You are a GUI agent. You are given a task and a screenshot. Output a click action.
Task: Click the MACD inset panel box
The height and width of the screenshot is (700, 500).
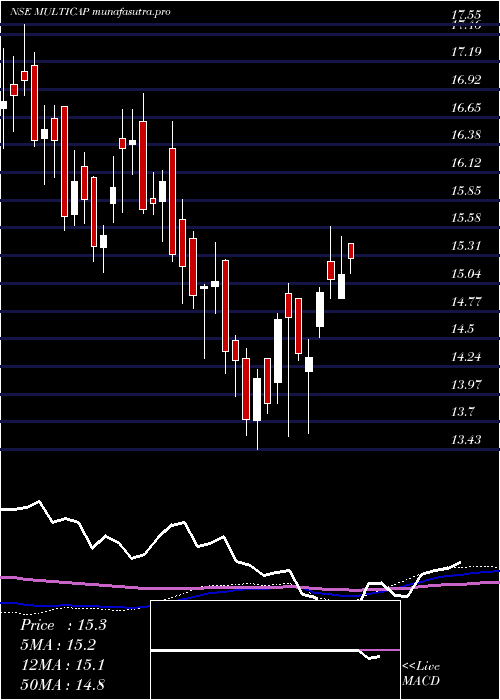(x=275, y=650)
